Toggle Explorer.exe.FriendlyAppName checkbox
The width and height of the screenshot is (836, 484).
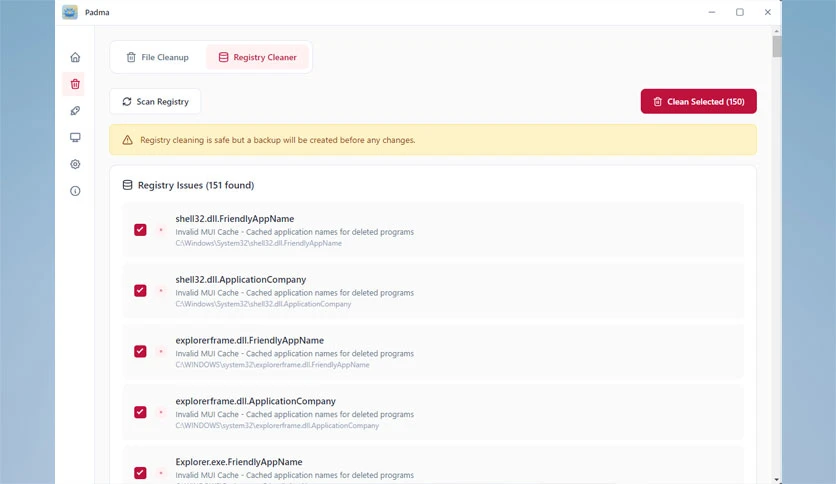point(140,473)
